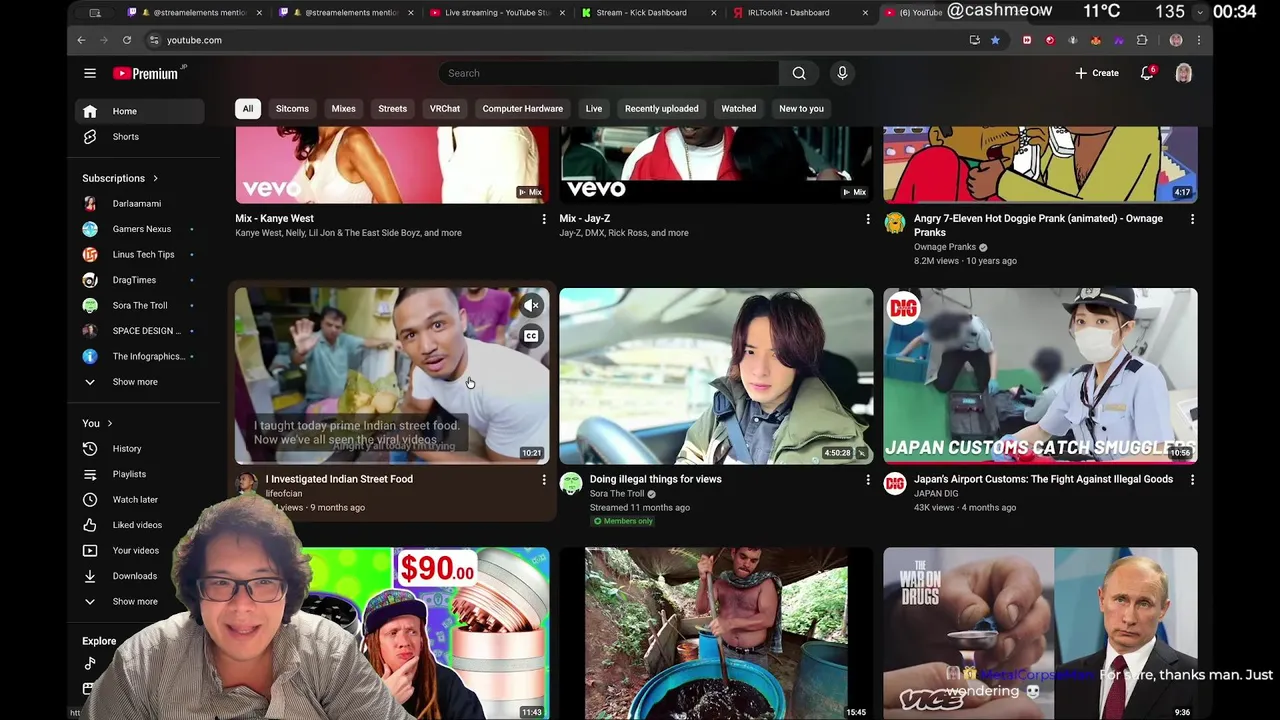Open options for Doing illegal things video
Image resolution: width=1280 pixels, height=720 pixels.
pyautogui.click(x=868, y=480)
